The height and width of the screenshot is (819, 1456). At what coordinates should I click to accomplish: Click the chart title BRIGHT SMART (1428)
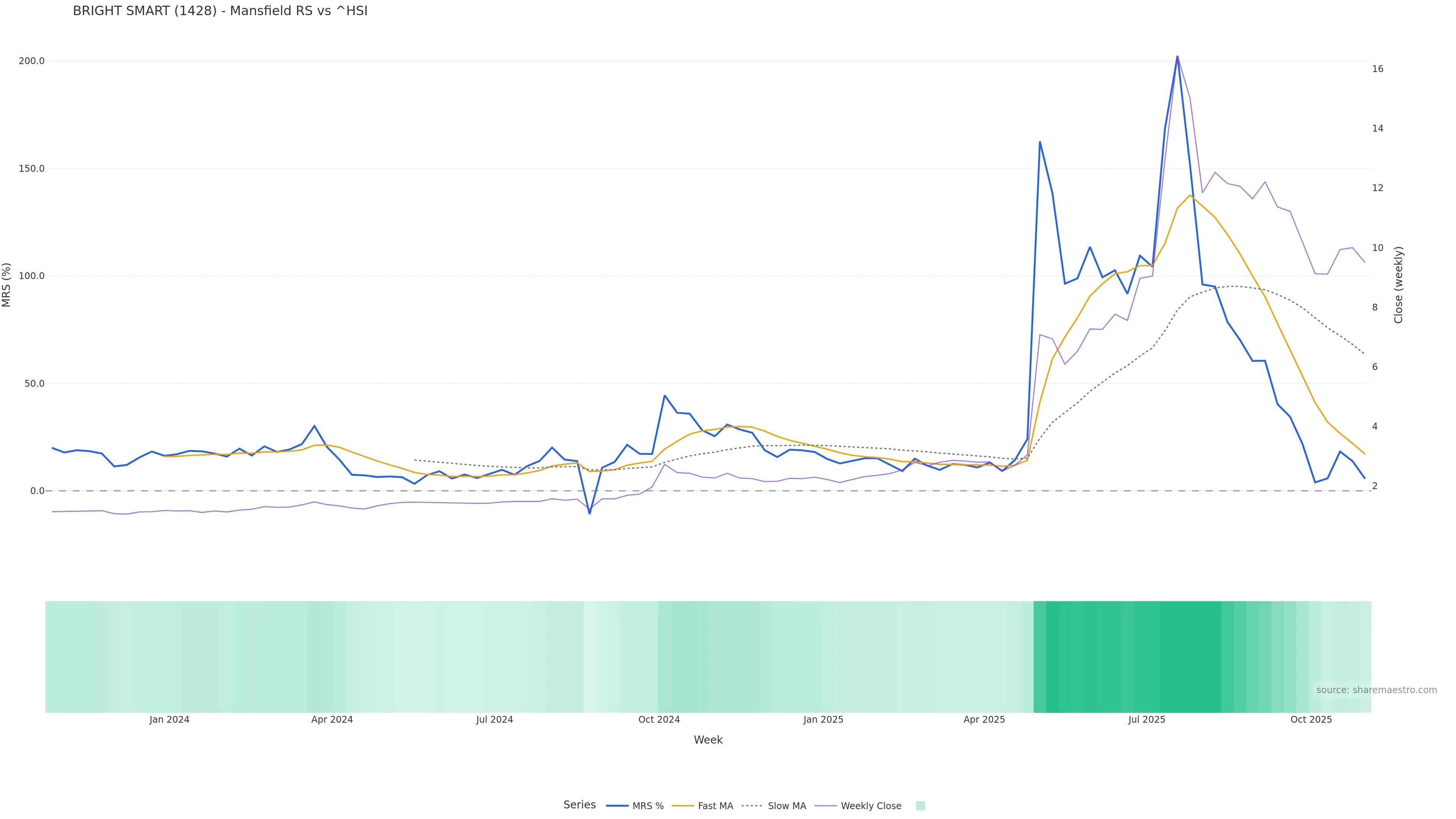pos(220,11)
